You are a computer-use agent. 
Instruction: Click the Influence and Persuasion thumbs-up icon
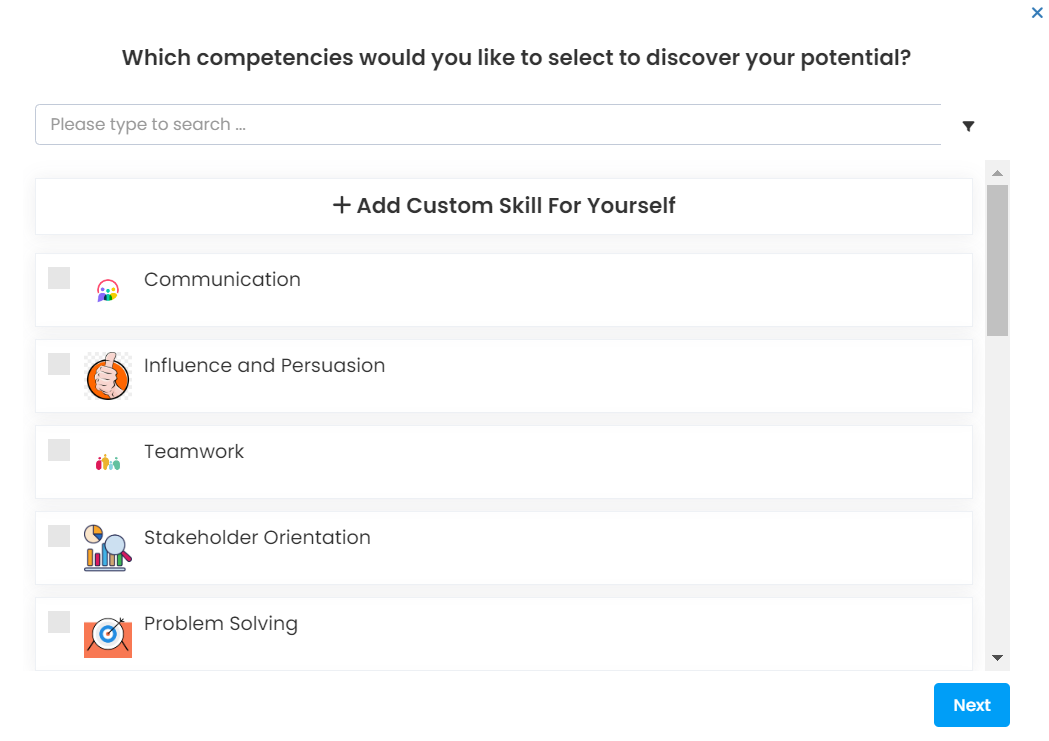click(108, 377)
